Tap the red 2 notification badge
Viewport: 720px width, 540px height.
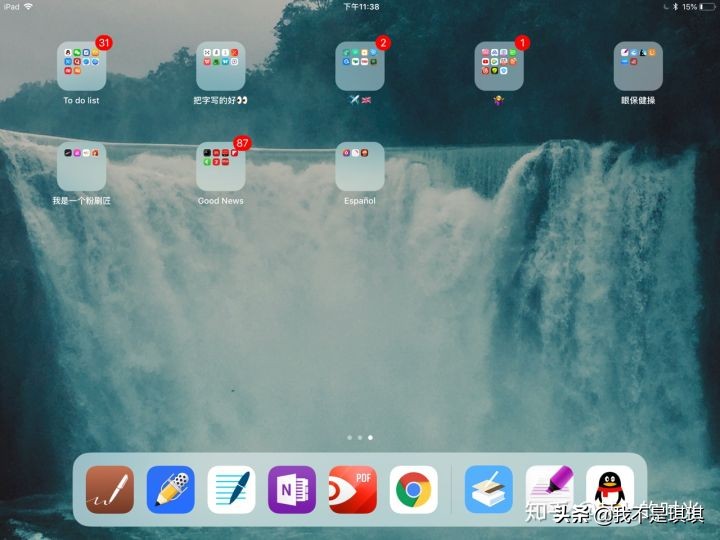[x=383, y=43]
